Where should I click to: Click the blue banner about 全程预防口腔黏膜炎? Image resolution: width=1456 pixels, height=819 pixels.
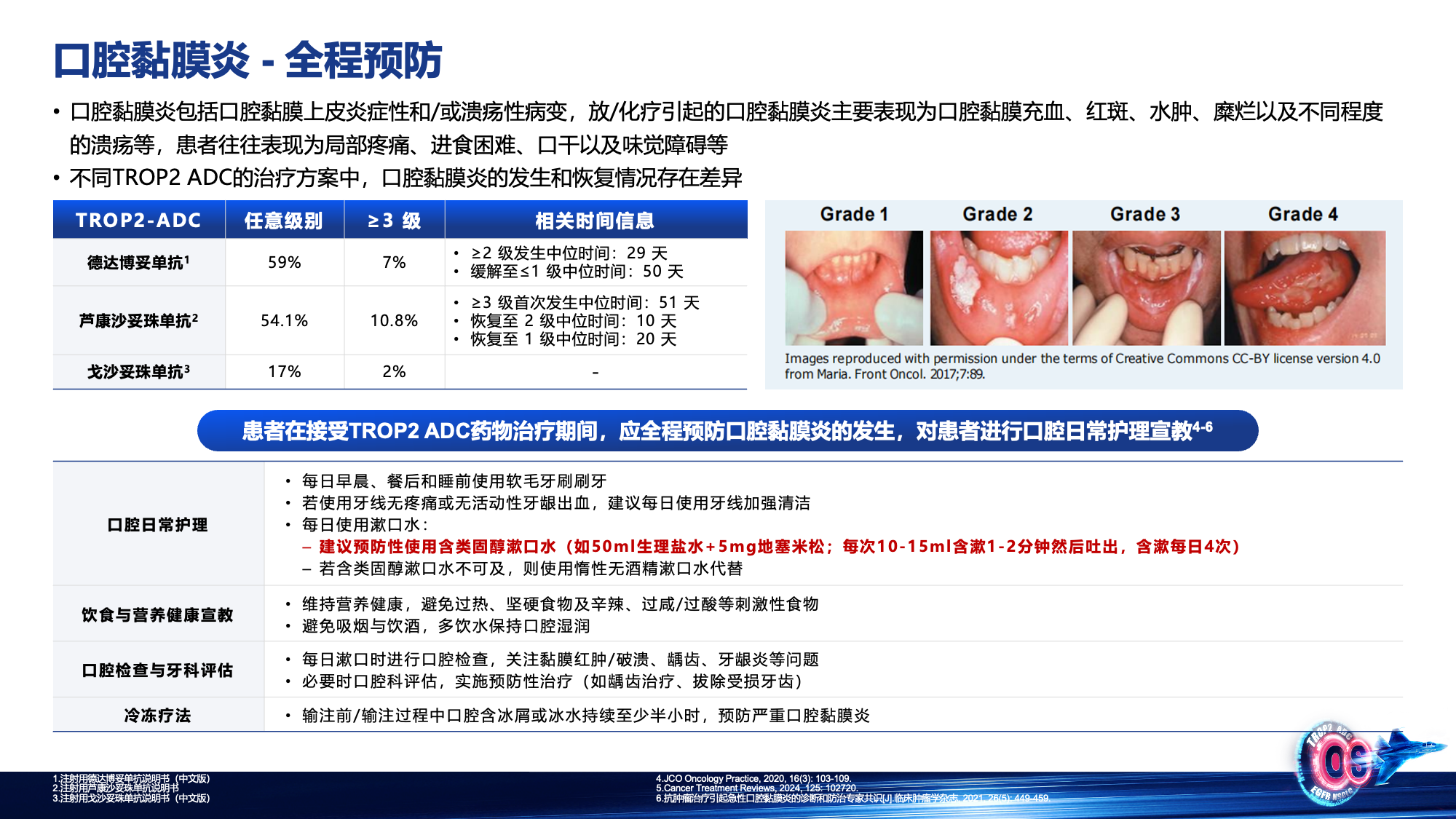pos(728,428)
